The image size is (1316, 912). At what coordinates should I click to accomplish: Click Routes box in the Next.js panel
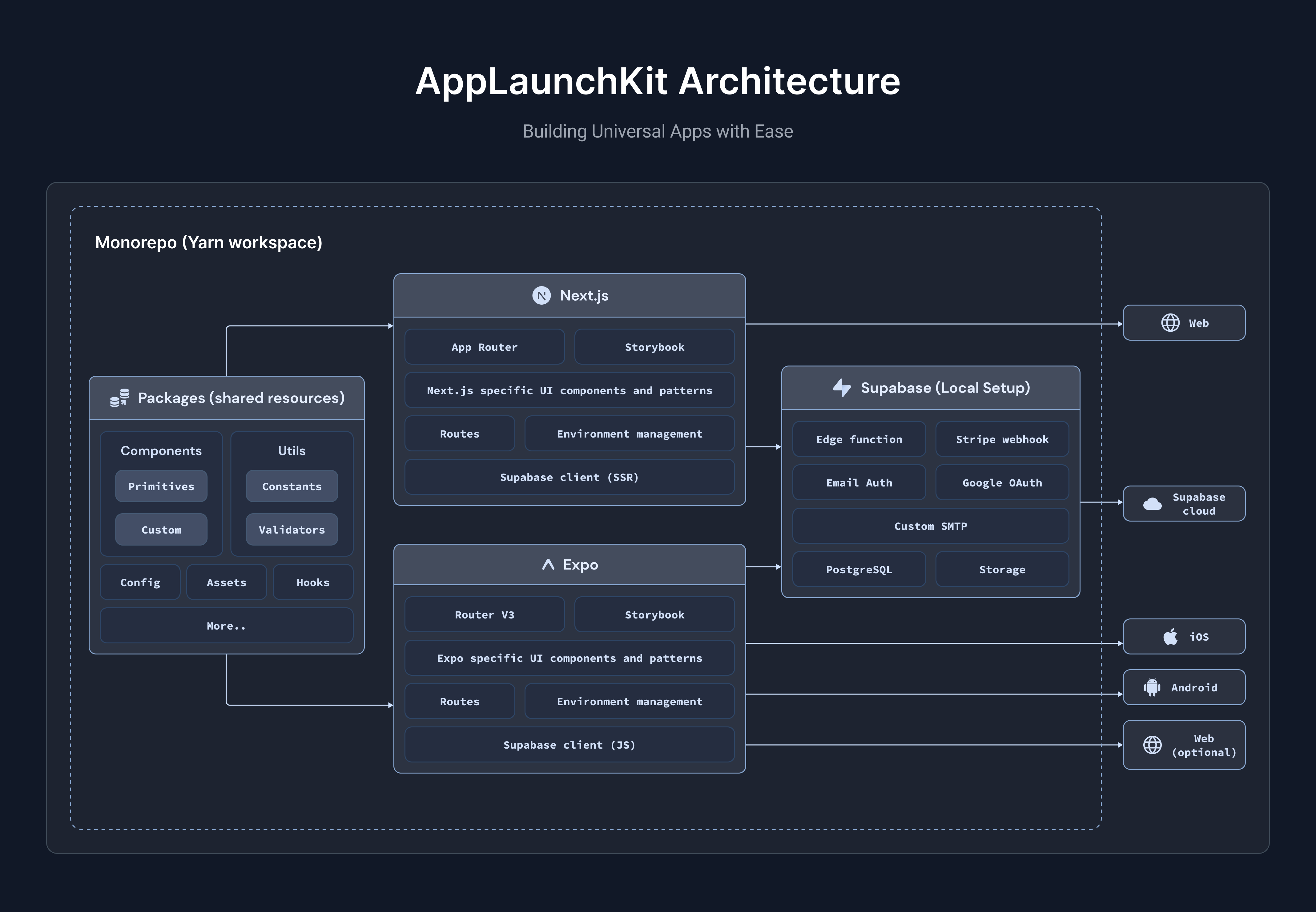click(x=460, y=434)
